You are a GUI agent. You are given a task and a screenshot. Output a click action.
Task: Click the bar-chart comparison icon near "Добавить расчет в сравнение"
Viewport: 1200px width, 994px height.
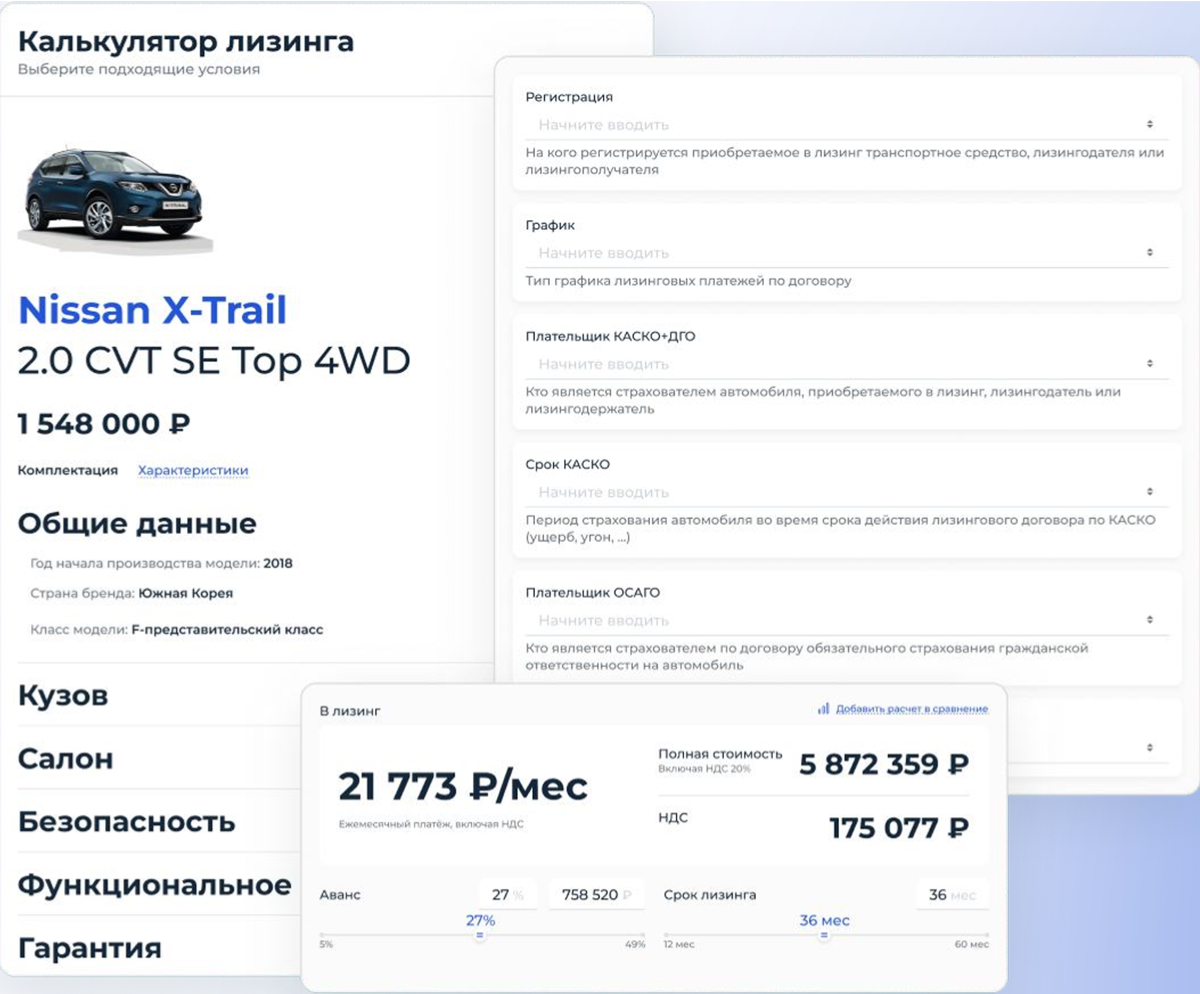tap(824, 708)
